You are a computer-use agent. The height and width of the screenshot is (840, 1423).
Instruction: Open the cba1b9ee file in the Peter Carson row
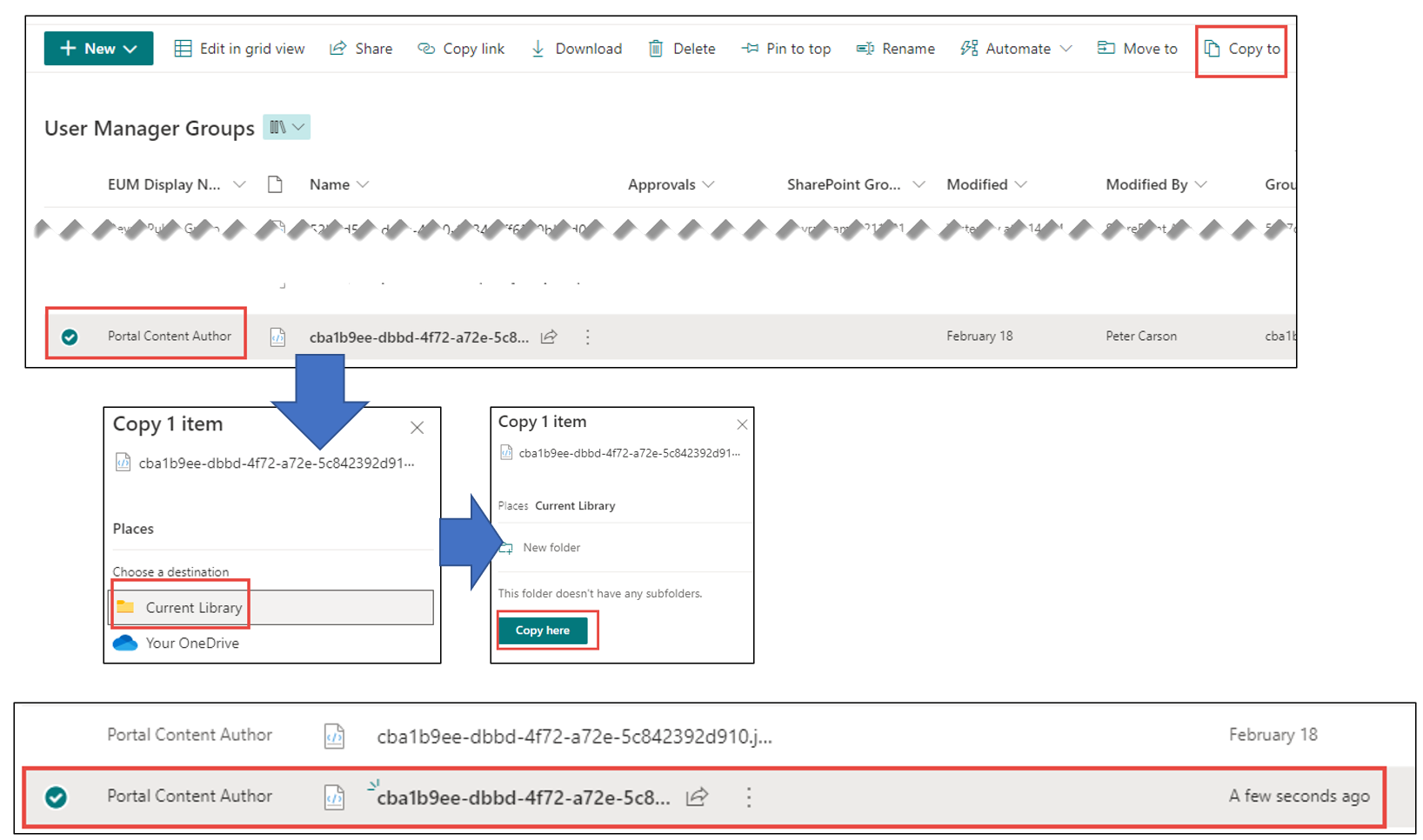[419, 337]
